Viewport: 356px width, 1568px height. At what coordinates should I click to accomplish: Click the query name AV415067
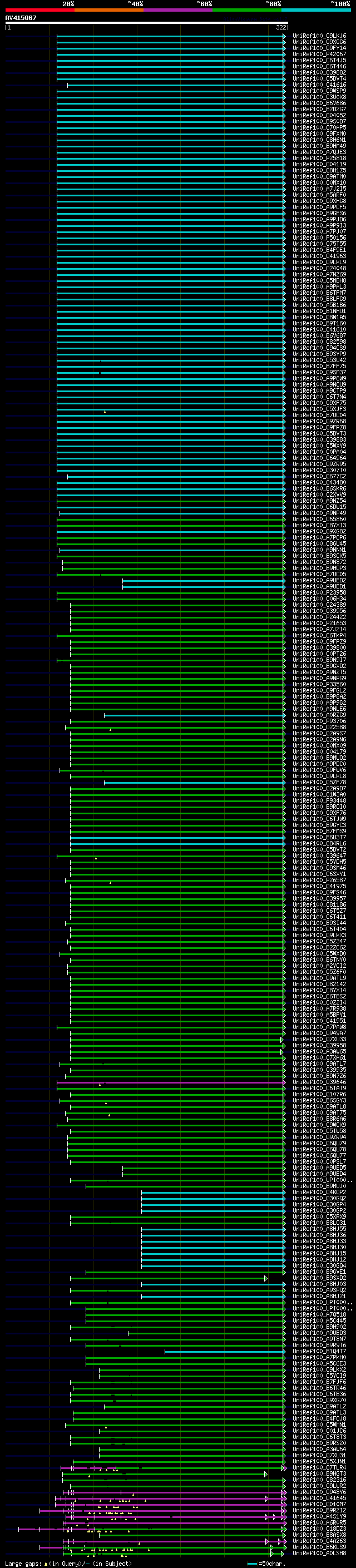tap(21, 18)
